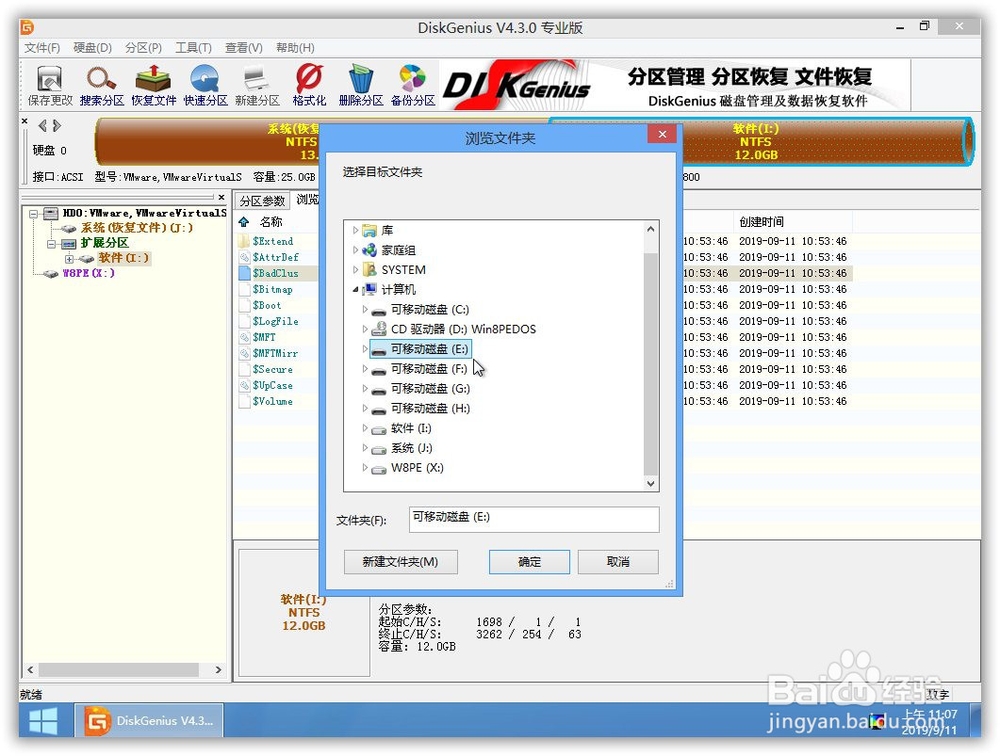Open the 查看(V) menu
Image resolution: width=1000 pixels, height=756 pixels.
pyautogui.click(x=243, y=47)
